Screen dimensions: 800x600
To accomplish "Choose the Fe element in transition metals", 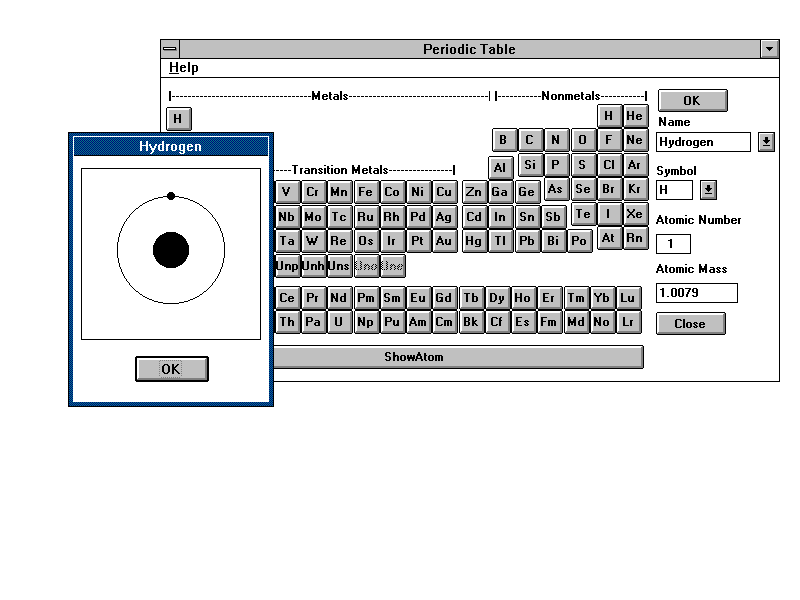I will (x=365, y=192).
